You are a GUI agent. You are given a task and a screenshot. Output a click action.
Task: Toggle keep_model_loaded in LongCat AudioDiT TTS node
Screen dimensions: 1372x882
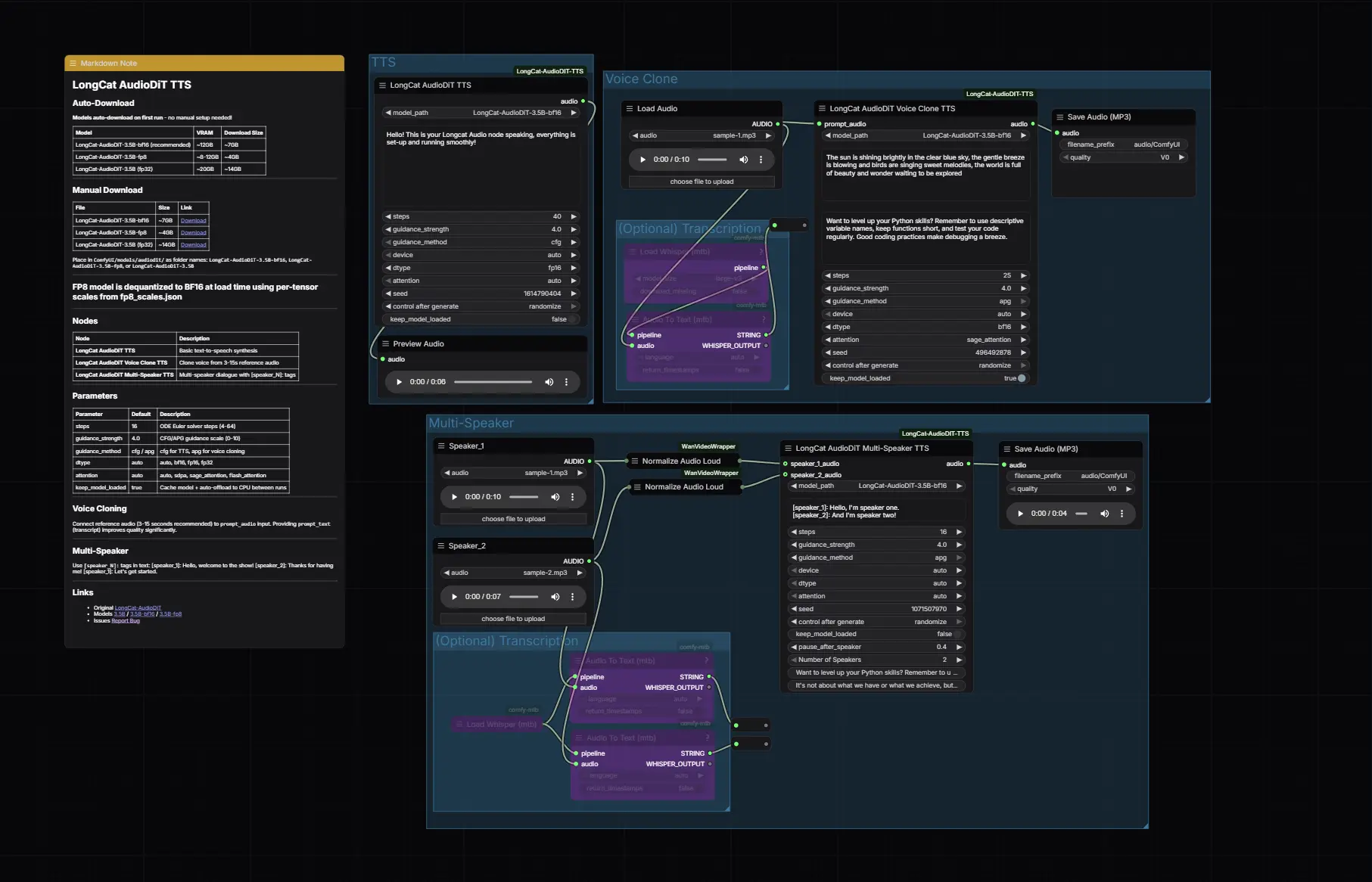pos(574,319)
